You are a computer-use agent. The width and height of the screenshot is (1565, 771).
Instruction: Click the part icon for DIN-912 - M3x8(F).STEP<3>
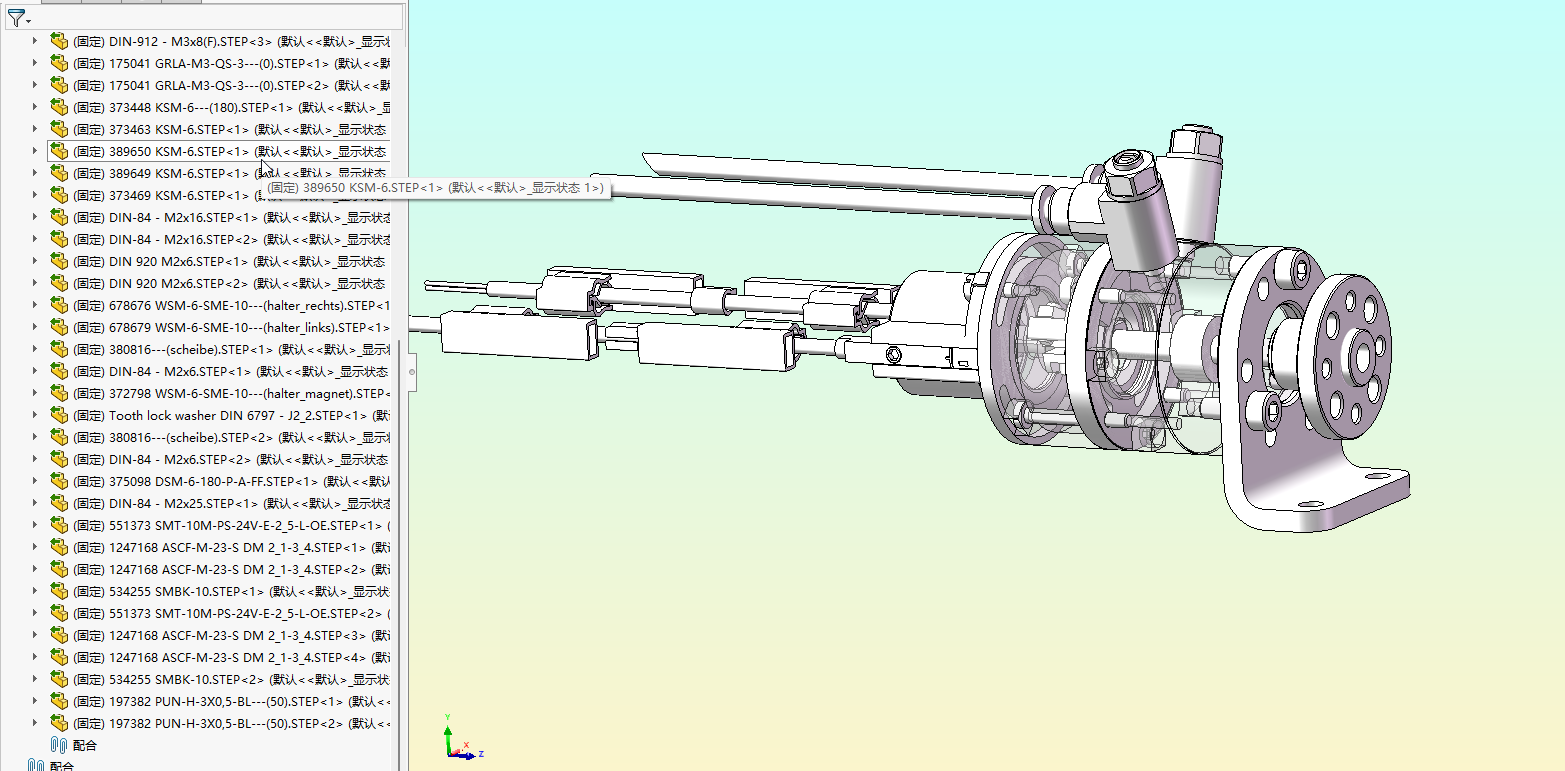[x=59, y=41]
